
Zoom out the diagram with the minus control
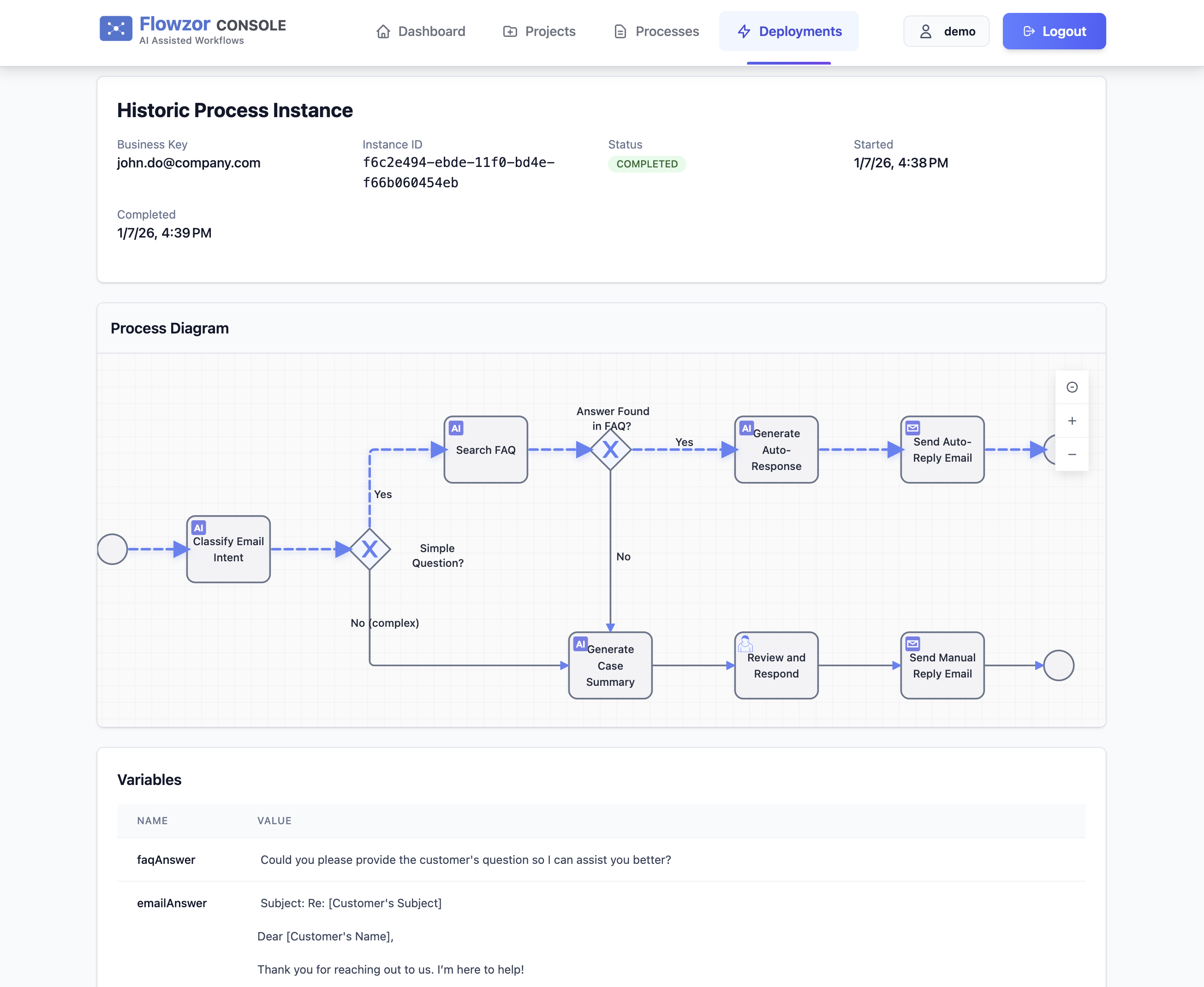(1072, 454)
